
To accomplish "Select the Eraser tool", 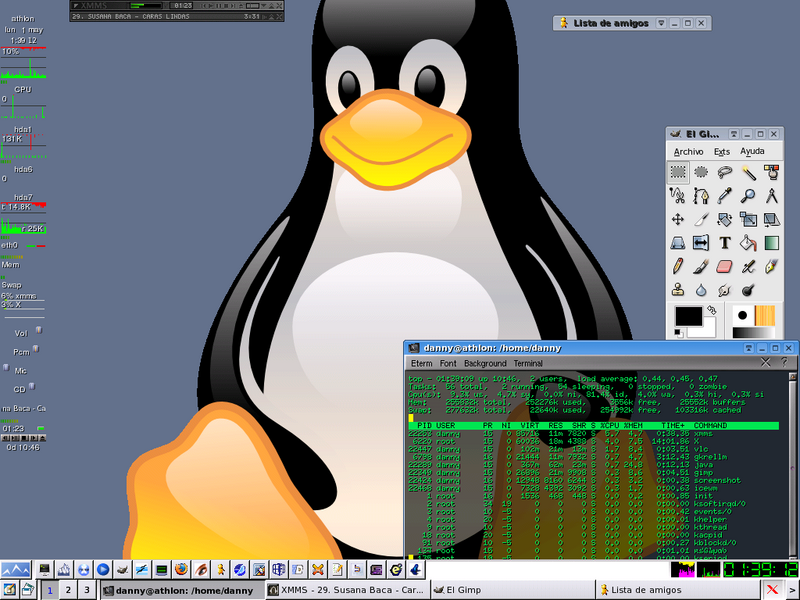I will click(x=722, y=267).
